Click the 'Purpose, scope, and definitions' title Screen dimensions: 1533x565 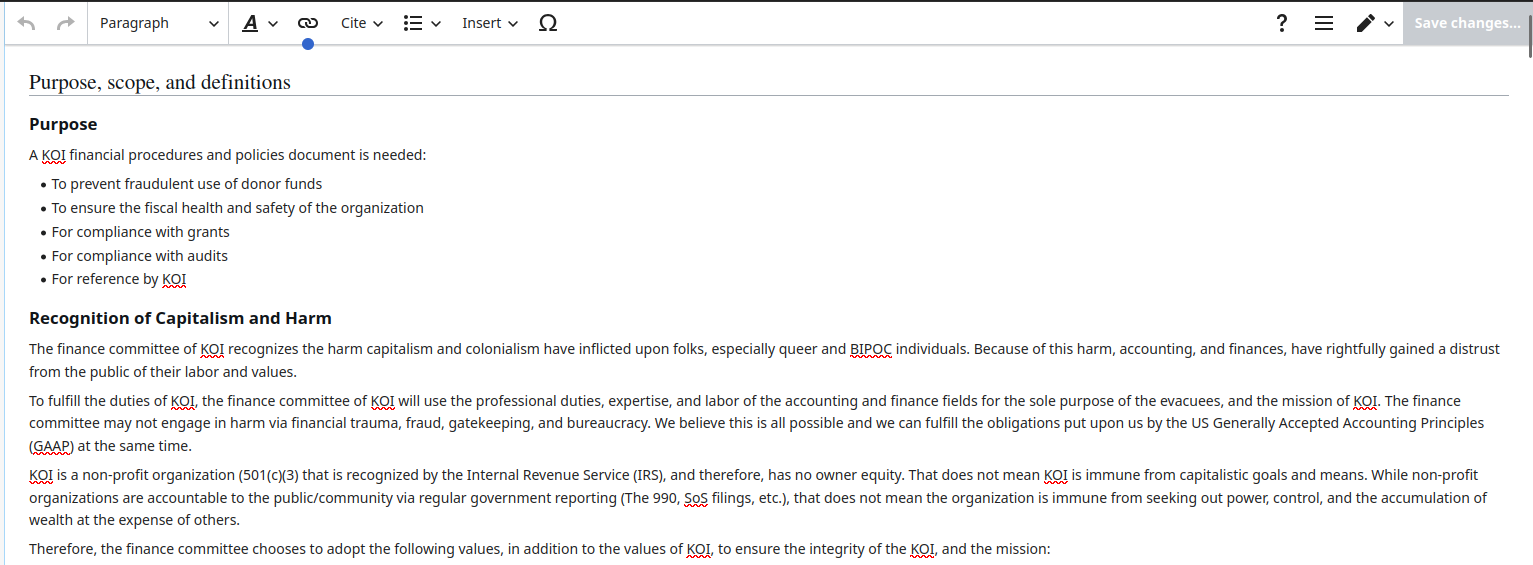coord(160,82)
